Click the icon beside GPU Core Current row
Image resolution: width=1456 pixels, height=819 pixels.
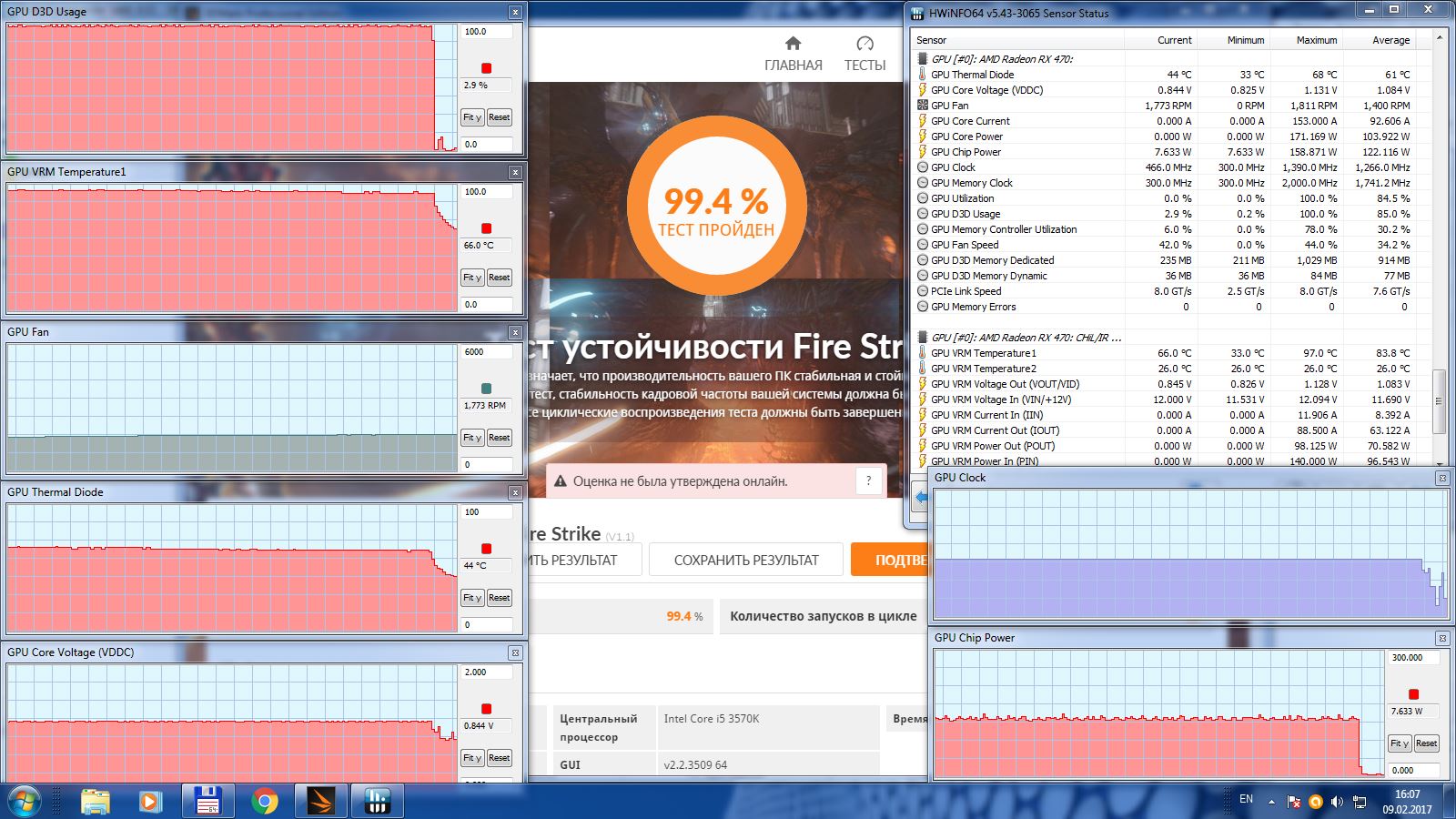click(922, 121)
